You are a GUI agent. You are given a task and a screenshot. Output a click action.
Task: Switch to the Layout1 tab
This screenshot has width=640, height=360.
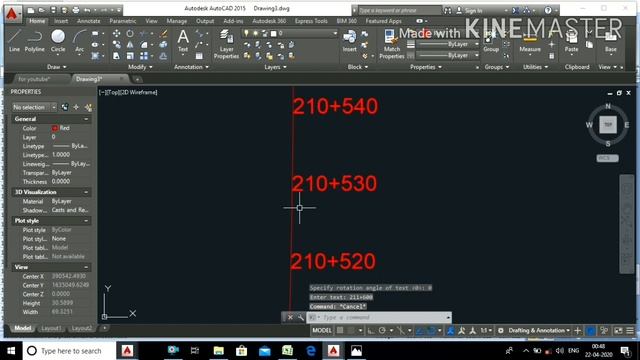point(51,328)
